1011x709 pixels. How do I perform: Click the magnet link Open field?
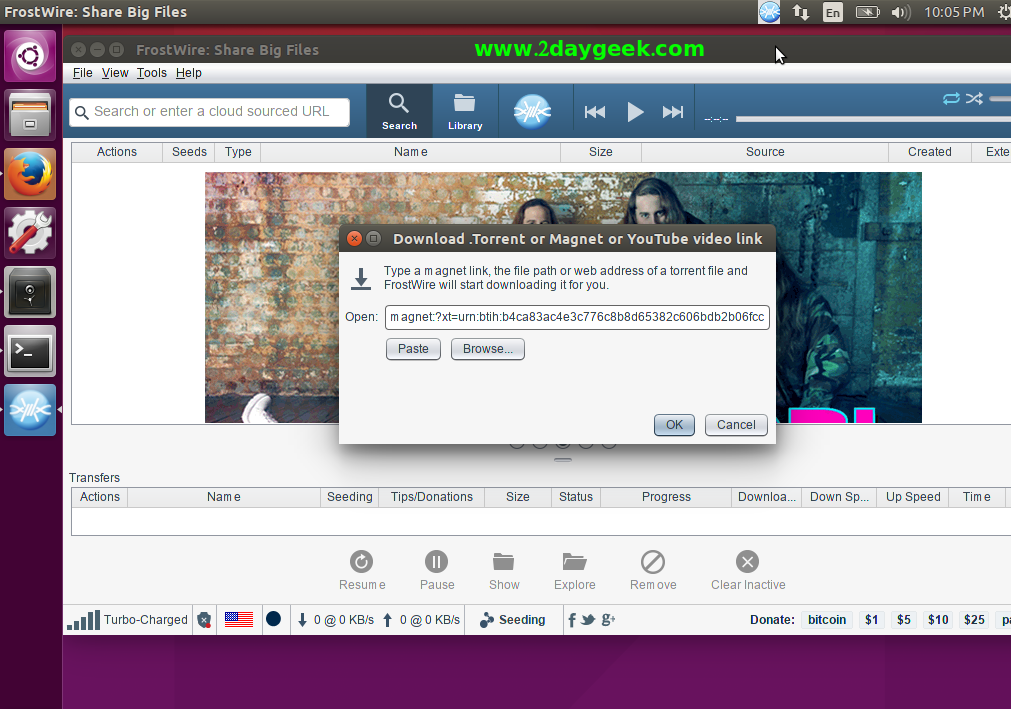pyautogui.click(x=577, y=317)
